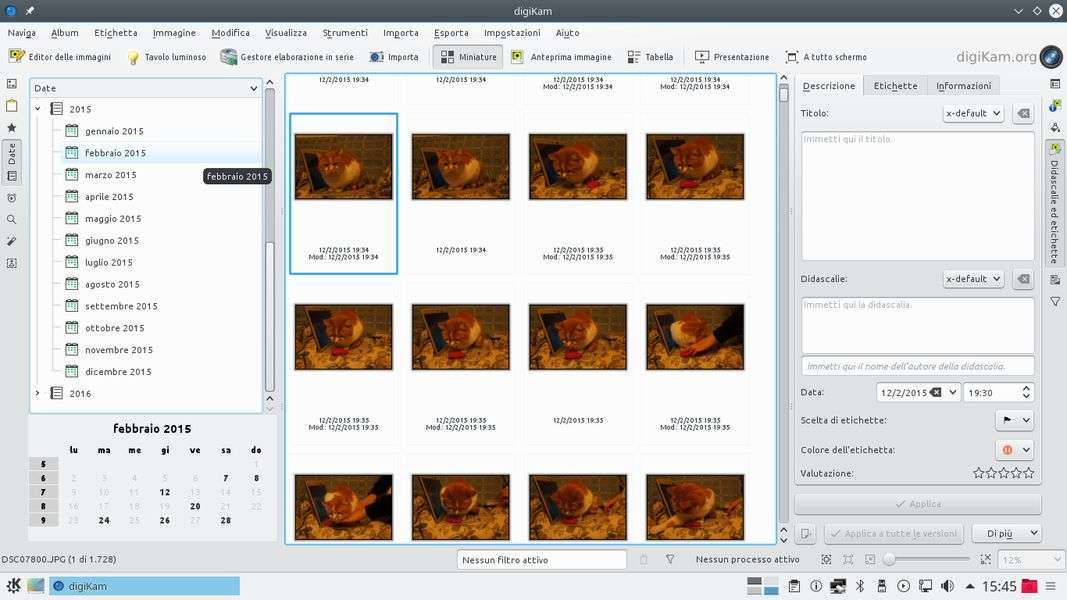1067x600 pixels.
Task: Expand the 2016 tree node
Action: pyautogui.click(x=38, y=393)
